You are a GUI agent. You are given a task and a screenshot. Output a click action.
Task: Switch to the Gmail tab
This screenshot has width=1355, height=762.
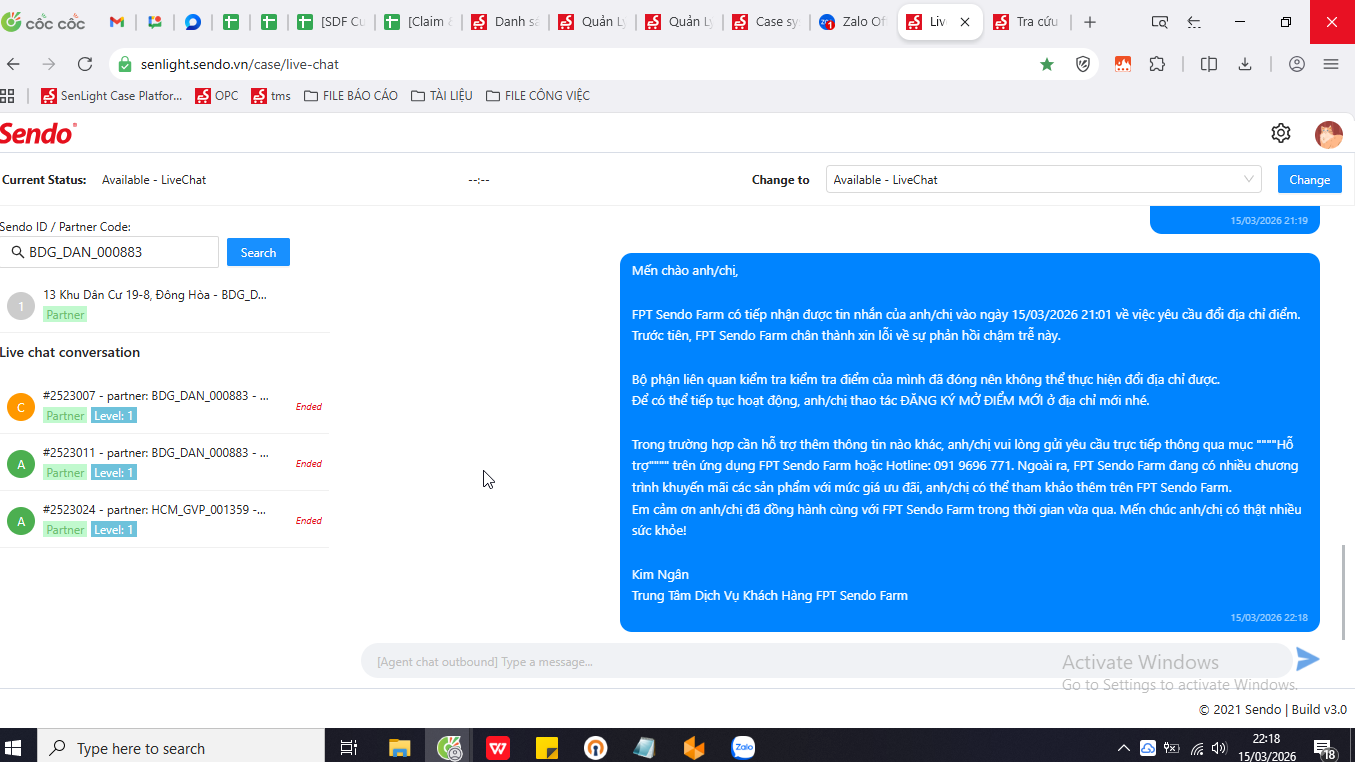point(116,22)
